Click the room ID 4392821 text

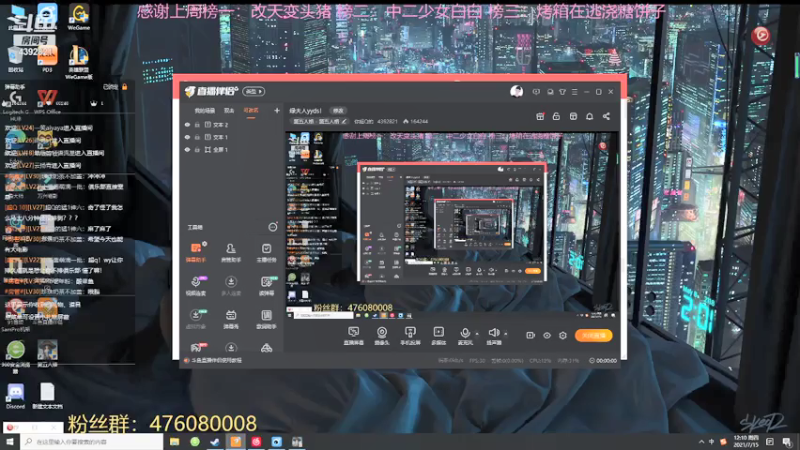pos(387,121)
